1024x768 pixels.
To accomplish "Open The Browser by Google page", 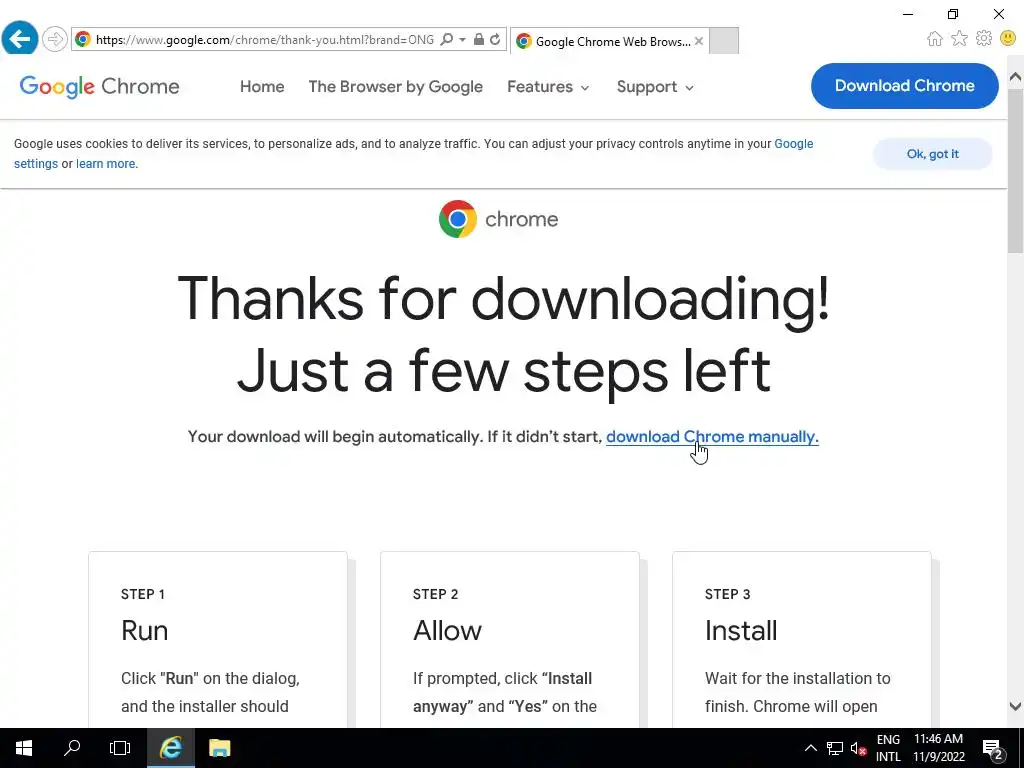I will click(x=396, y=87).
